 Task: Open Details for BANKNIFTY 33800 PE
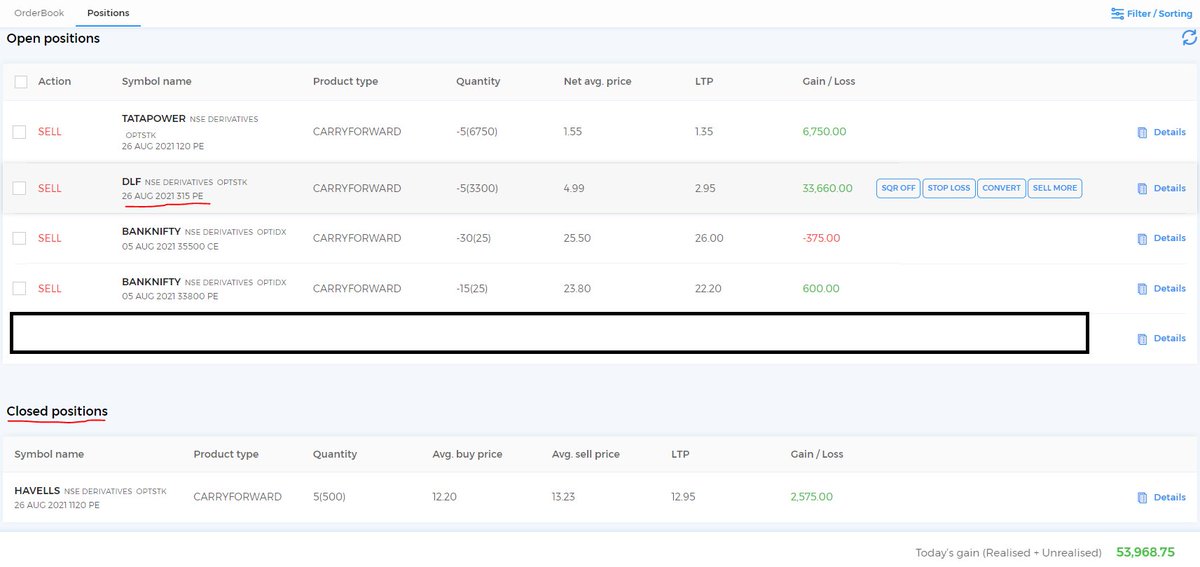pos(1161,288)
